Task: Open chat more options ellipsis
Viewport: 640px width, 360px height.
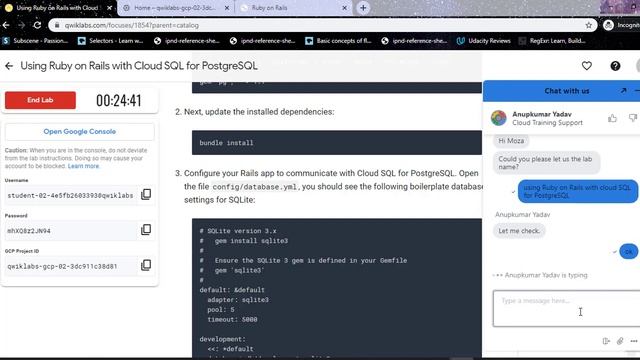Action: pyautogui.click(x=633, y=341)
